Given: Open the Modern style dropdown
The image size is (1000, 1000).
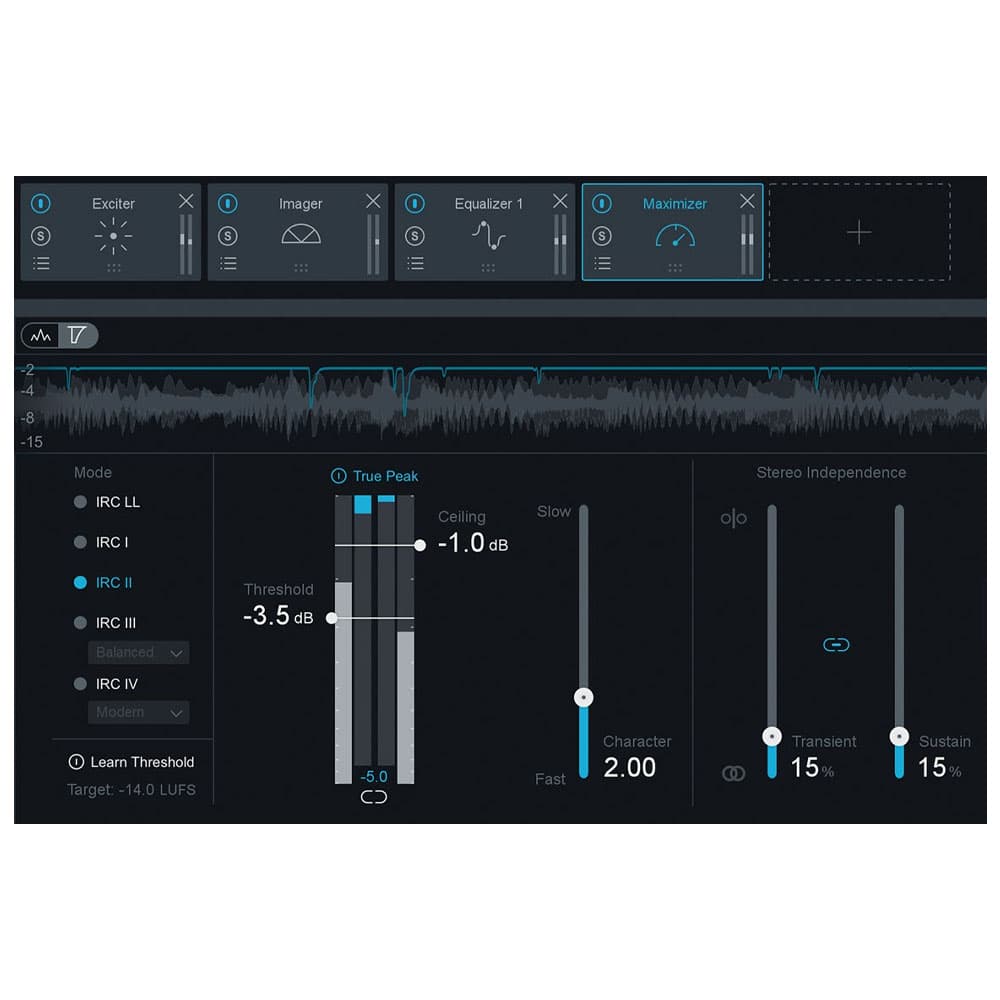Looking at the screenshot, I should 138,712.
